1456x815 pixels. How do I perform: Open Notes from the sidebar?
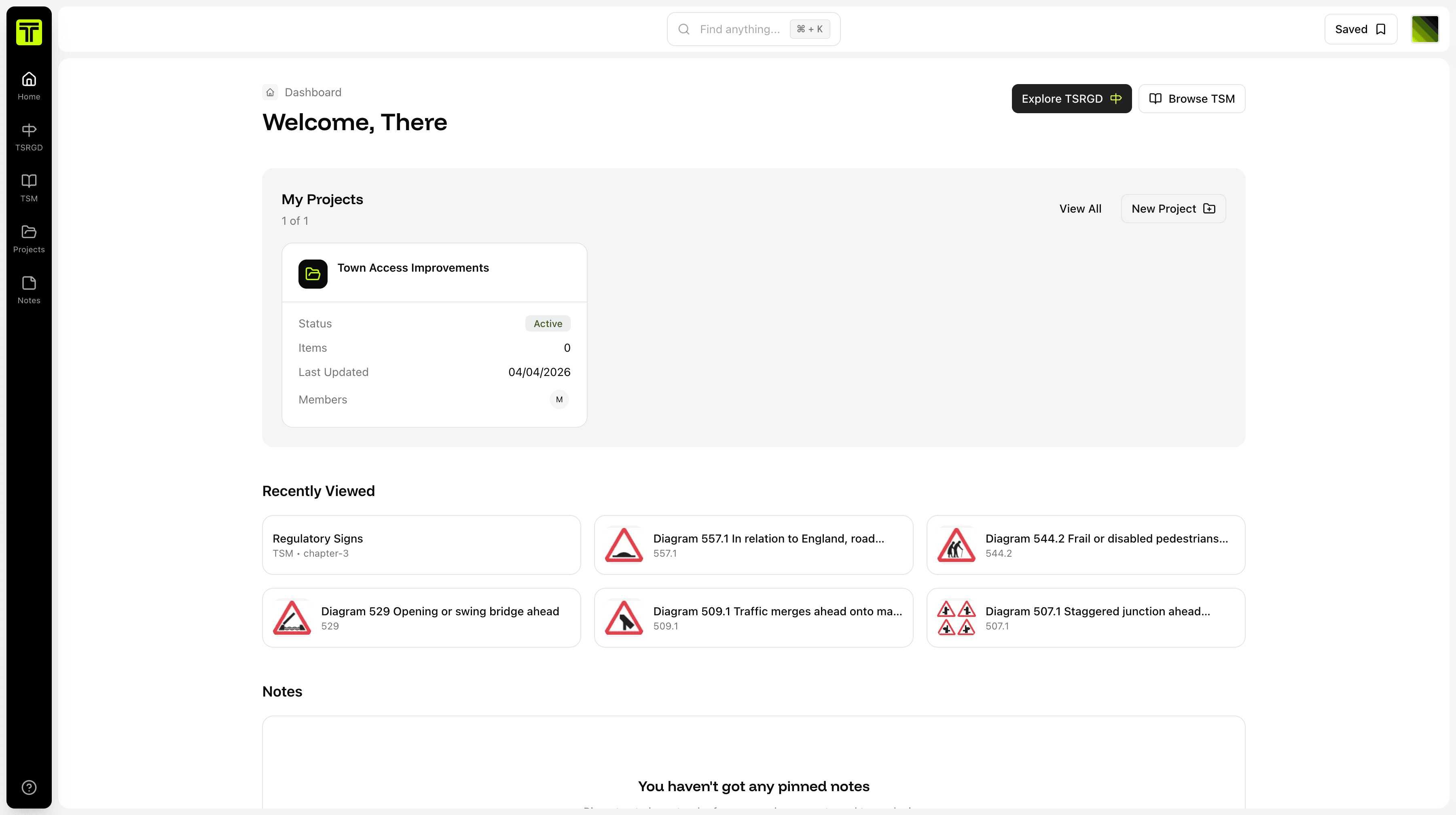tap(28, 289)
